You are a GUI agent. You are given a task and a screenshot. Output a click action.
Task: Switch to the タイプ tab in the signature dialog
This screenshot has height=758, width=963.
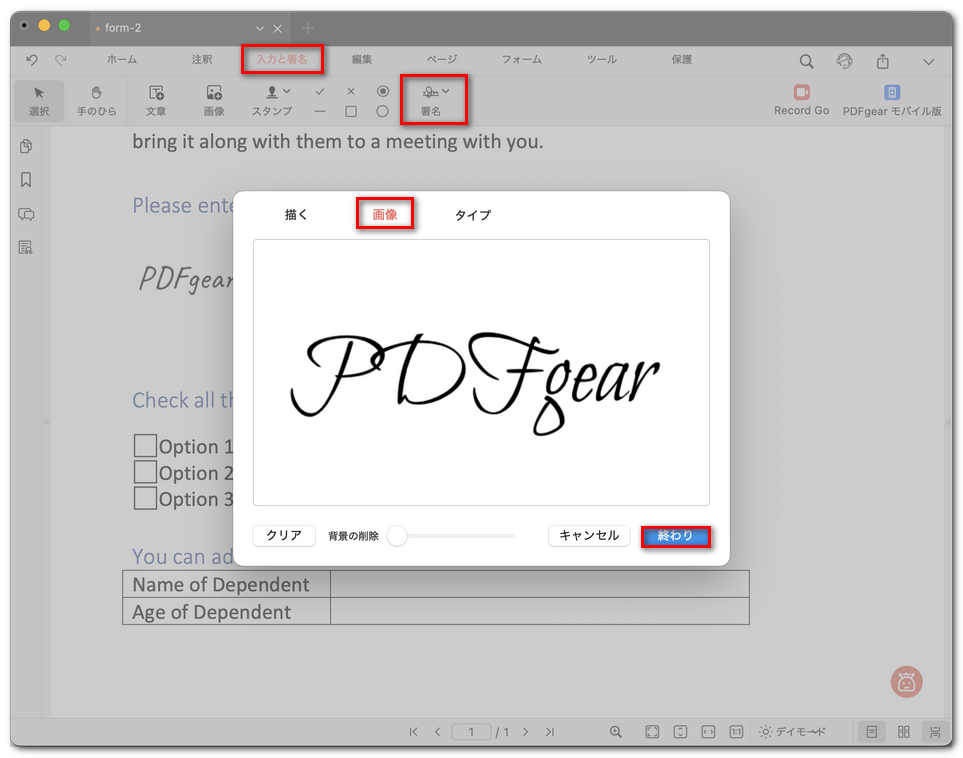[x=471, y=214]
